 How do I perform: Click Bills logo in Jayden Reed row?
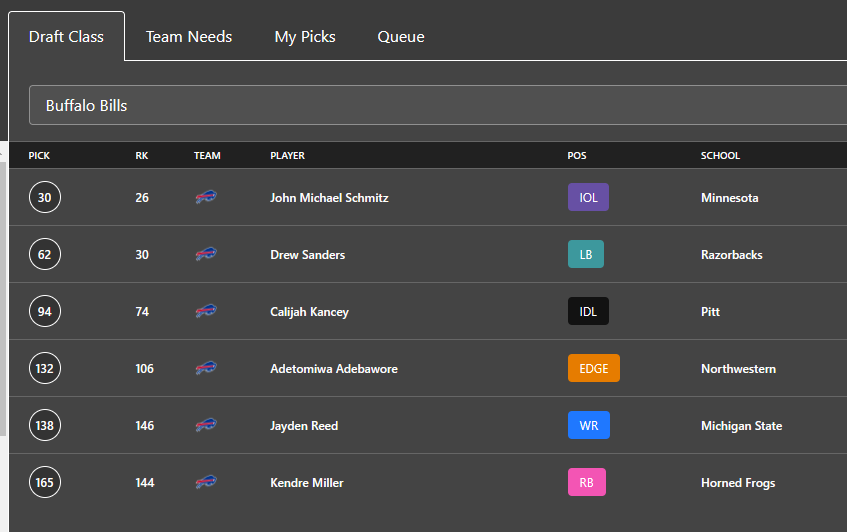click(206, 425)
